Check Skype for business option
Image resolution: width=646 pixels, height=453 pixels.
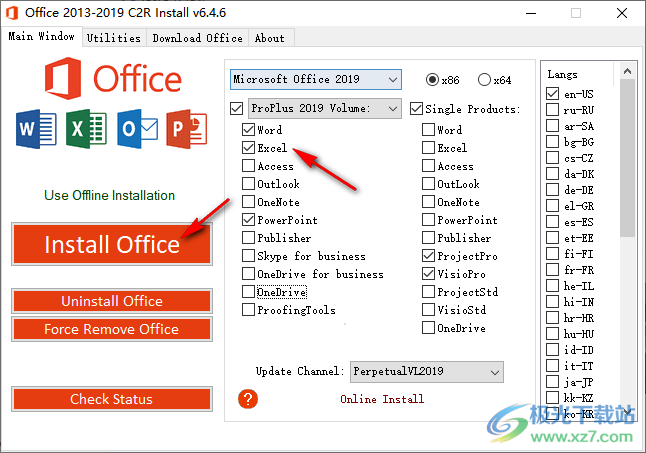[x=248, y=256]
